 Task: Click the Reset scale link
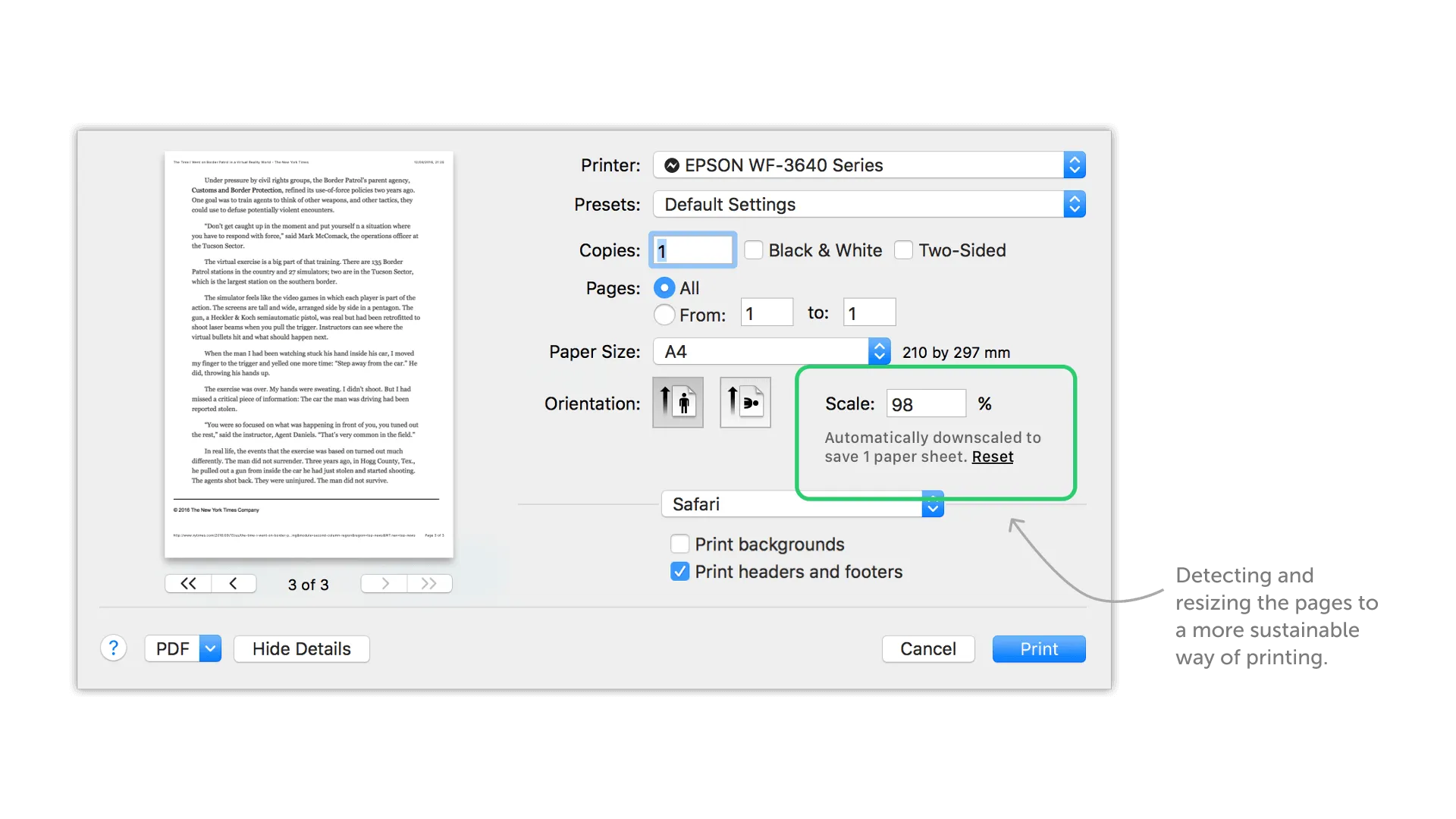click(992, 457)
